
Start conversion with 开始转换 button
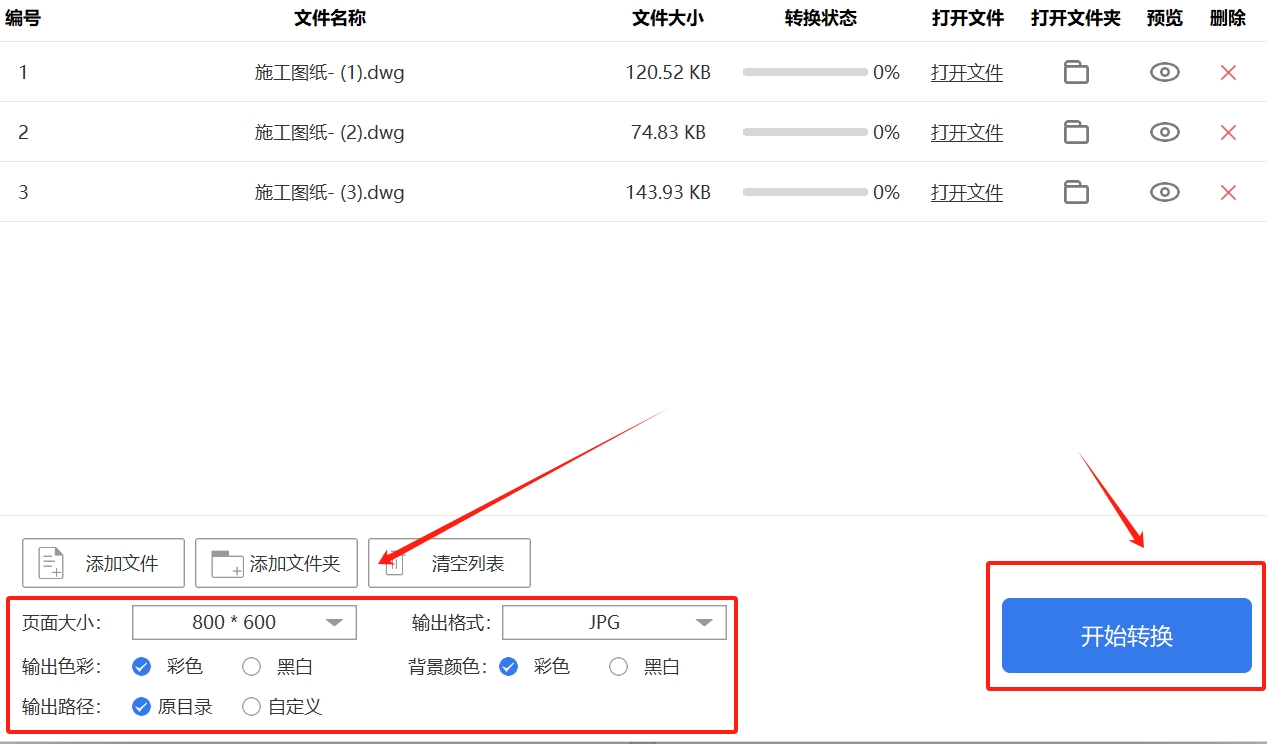coord(1127,636)
